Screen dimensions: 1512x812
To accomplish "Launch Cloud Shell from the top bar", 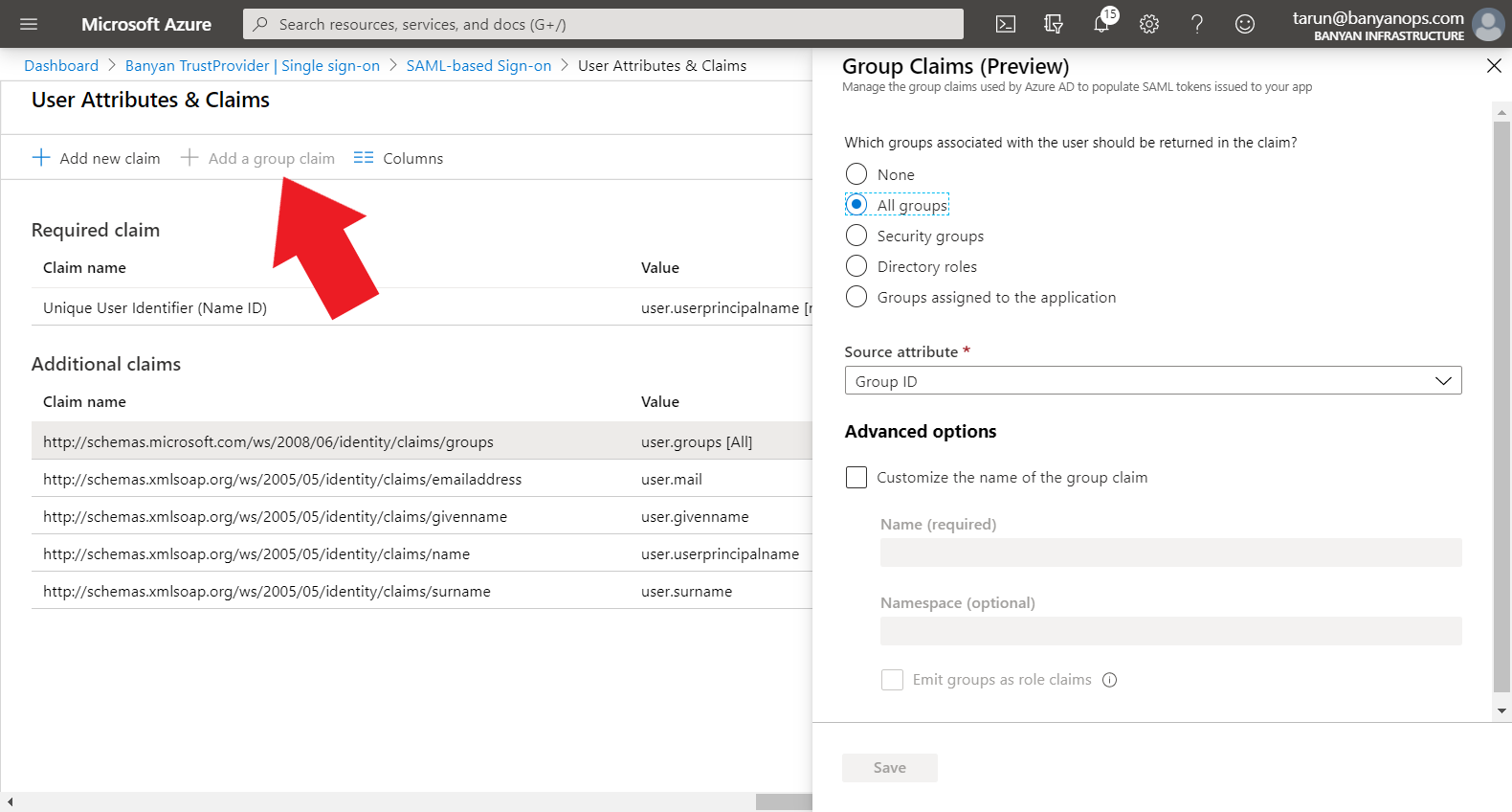I will coord(1006,24).
